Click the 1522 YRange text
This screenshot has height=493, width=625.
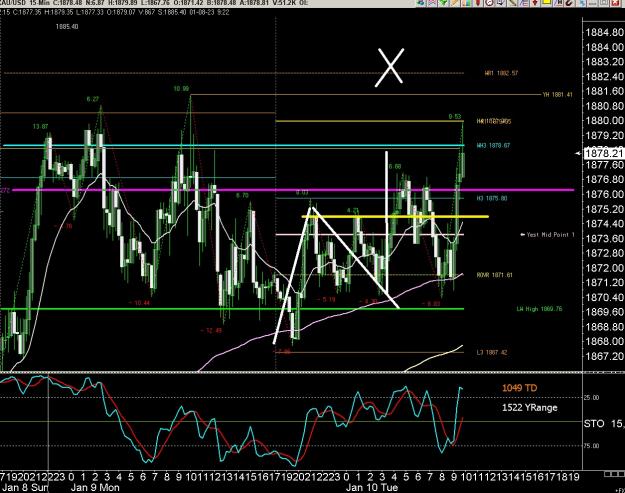coord(529,407)
